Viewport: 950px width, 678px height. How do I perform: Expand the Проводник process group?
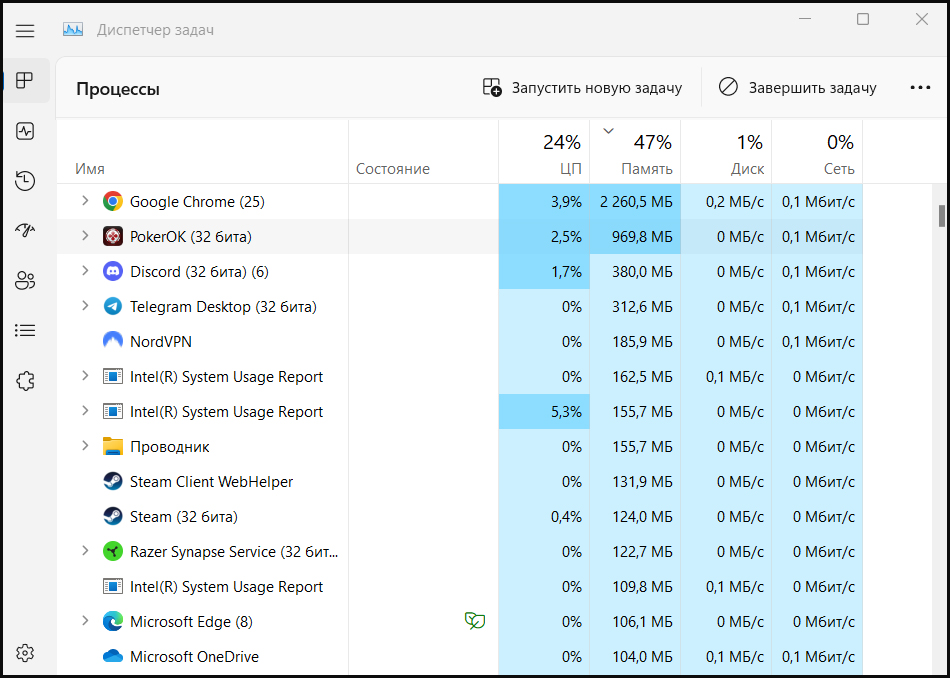click(x=85, y=447)
